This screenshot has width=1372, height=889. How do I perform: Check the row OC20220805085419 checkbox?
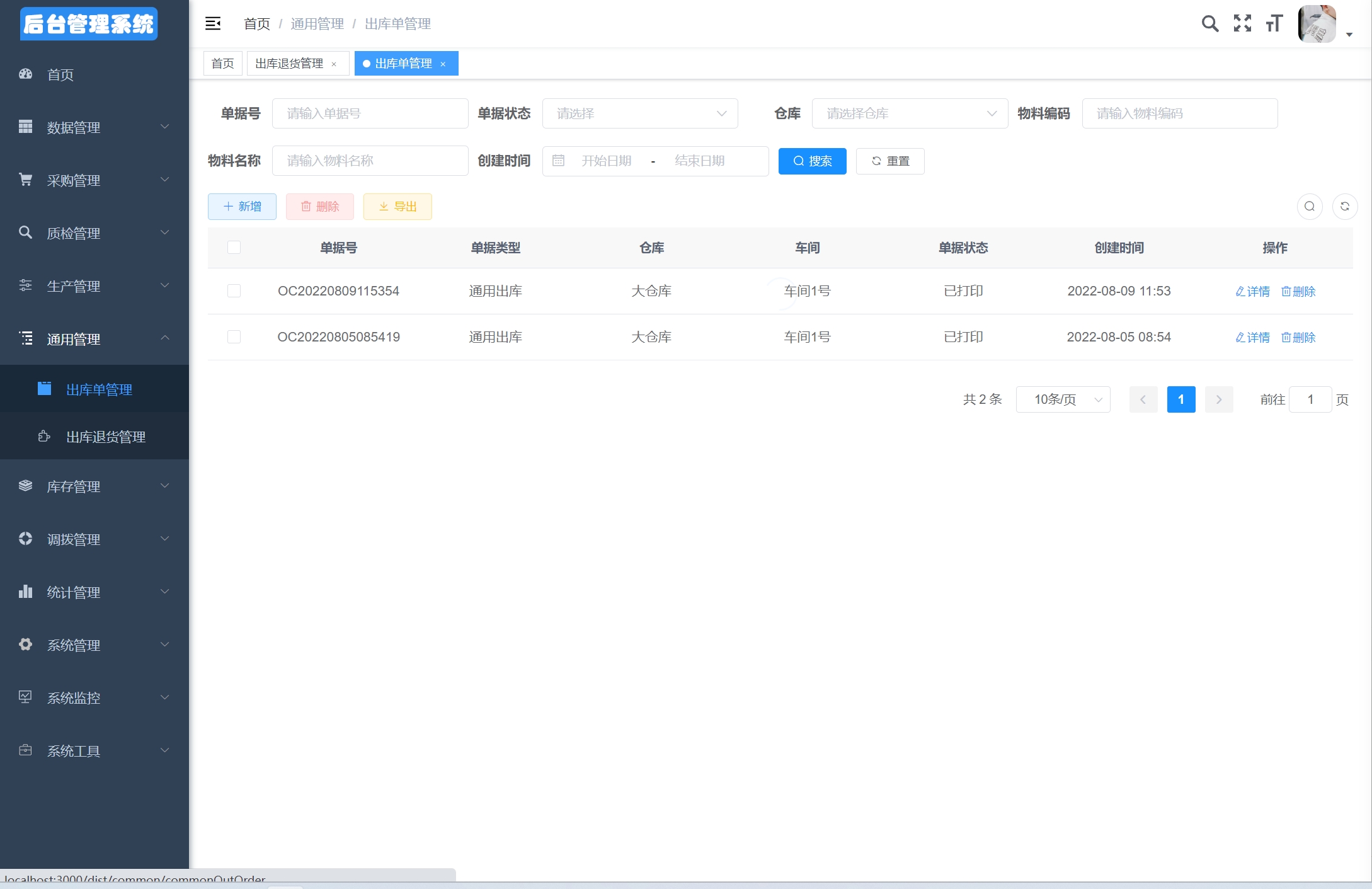234,337
